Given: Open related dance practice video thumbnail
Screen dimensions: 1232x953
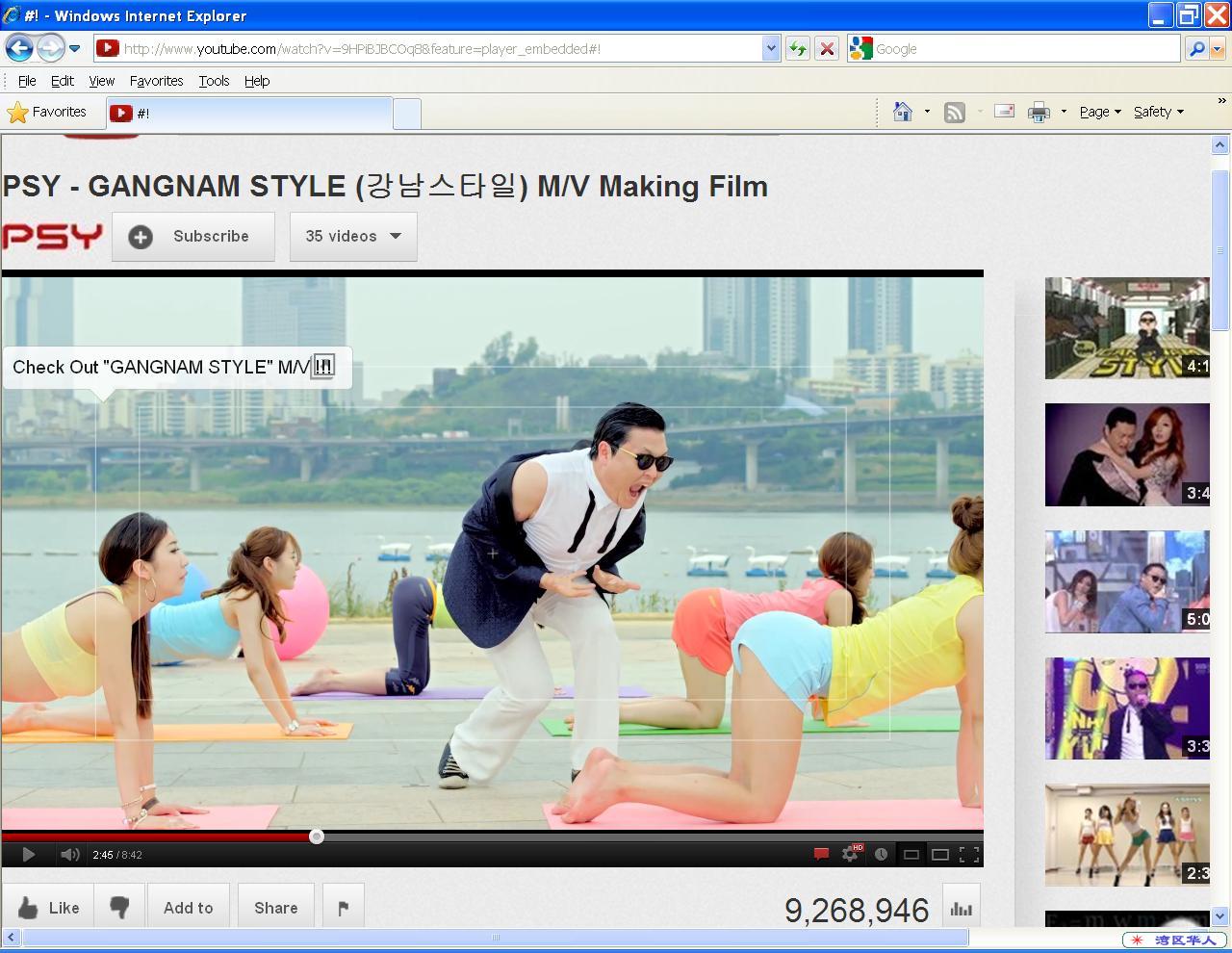Looking at the screenshot, I should click(x=1127, y=835).
